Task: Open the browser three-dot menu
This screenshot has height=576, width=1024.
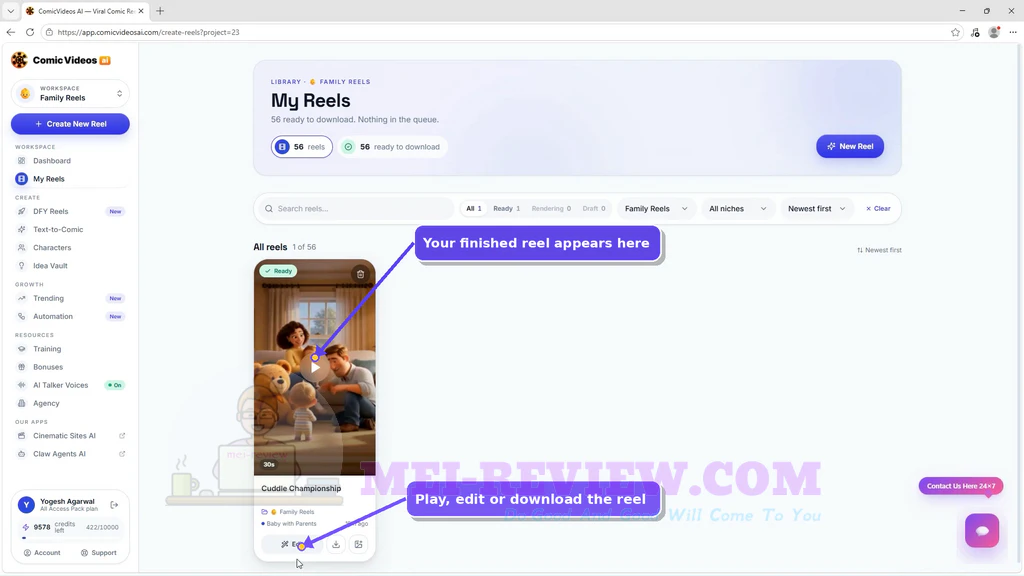Action: (1013, 32)
